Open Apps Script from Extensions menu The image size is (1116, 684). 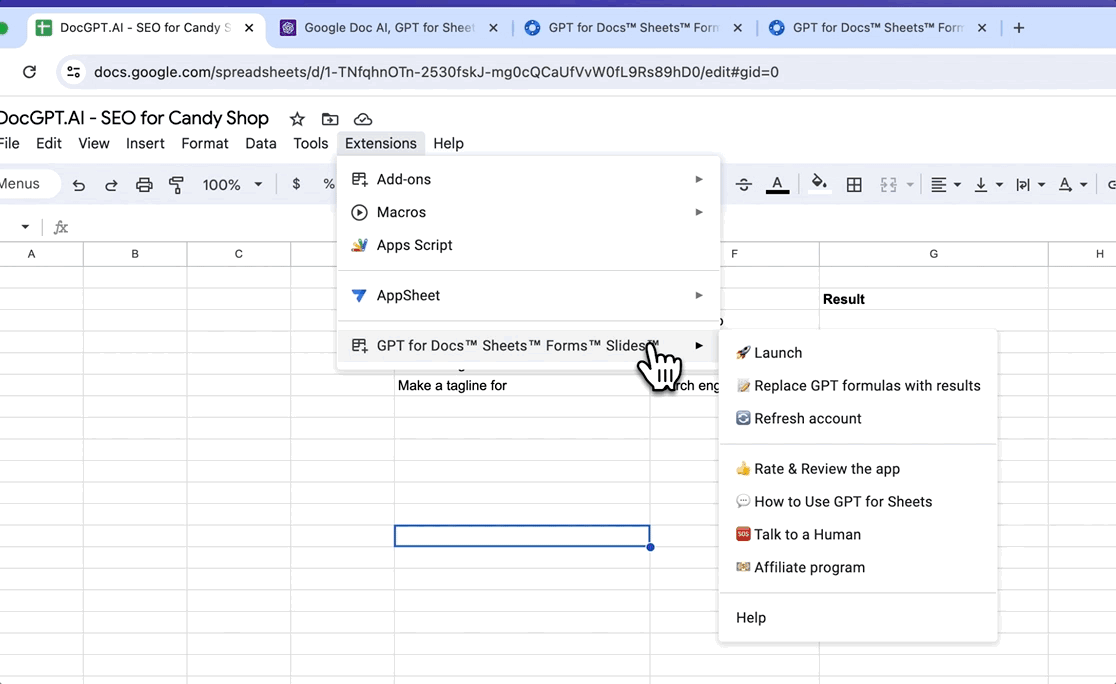528,245
